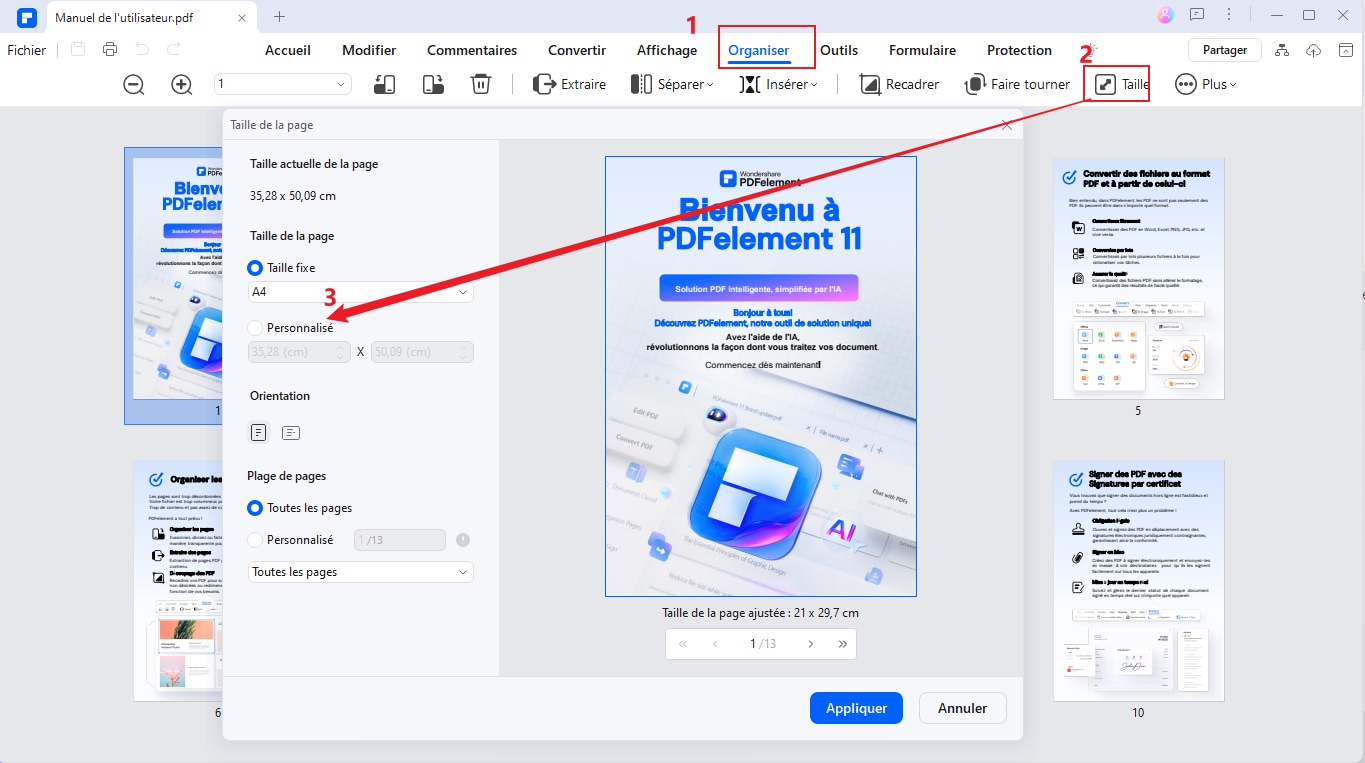Go to last preview page button
Image resolution: width=1365 pixels, height=763 pixels.
pos(843,644)
